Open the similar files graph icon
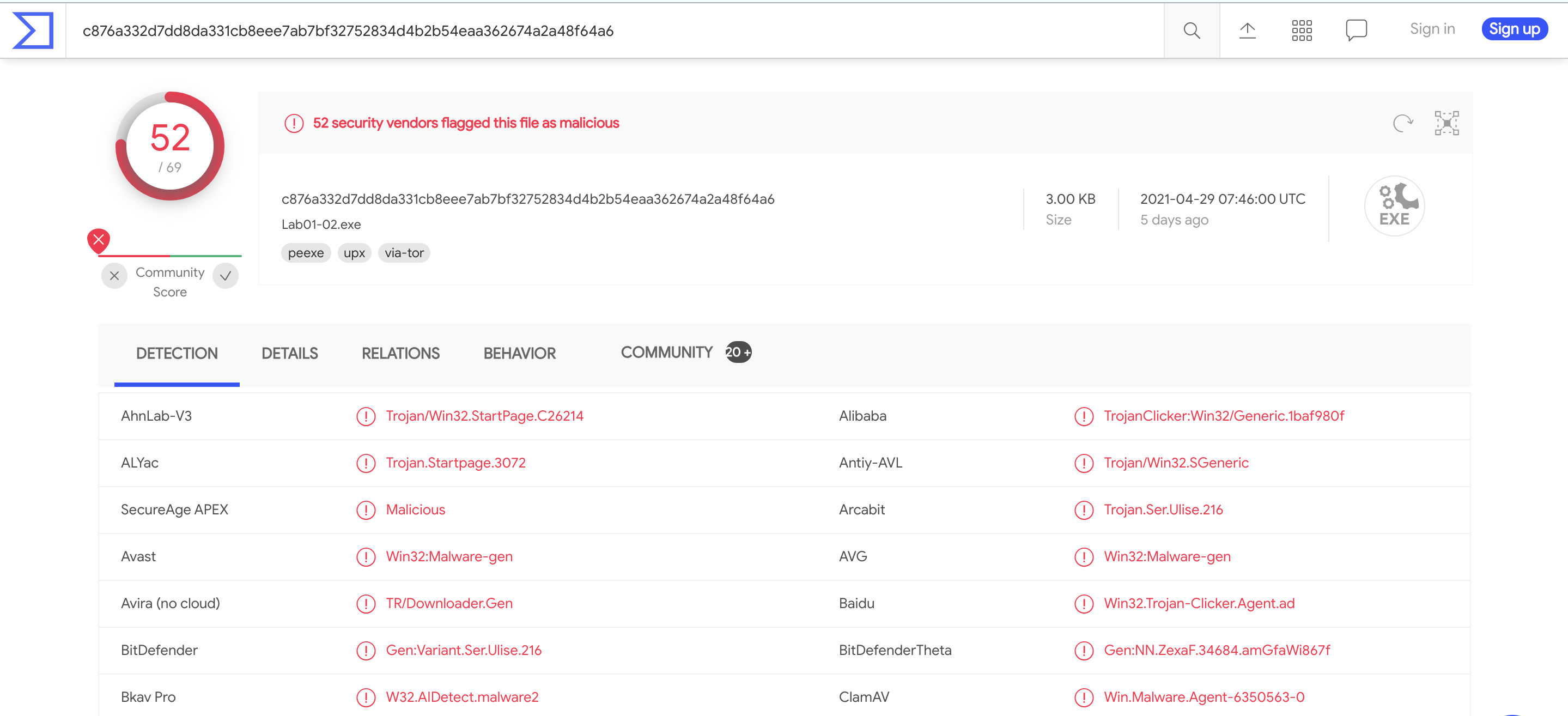This screenshot has height=716, width=1568. pos(1447,123)
